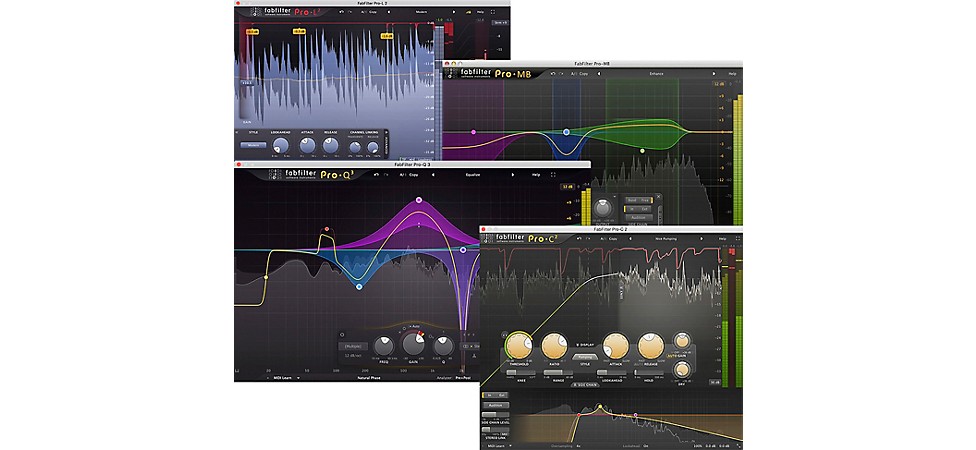
Task: Open the Help menu in Pro-MB
Action: (x=733, y=74)
